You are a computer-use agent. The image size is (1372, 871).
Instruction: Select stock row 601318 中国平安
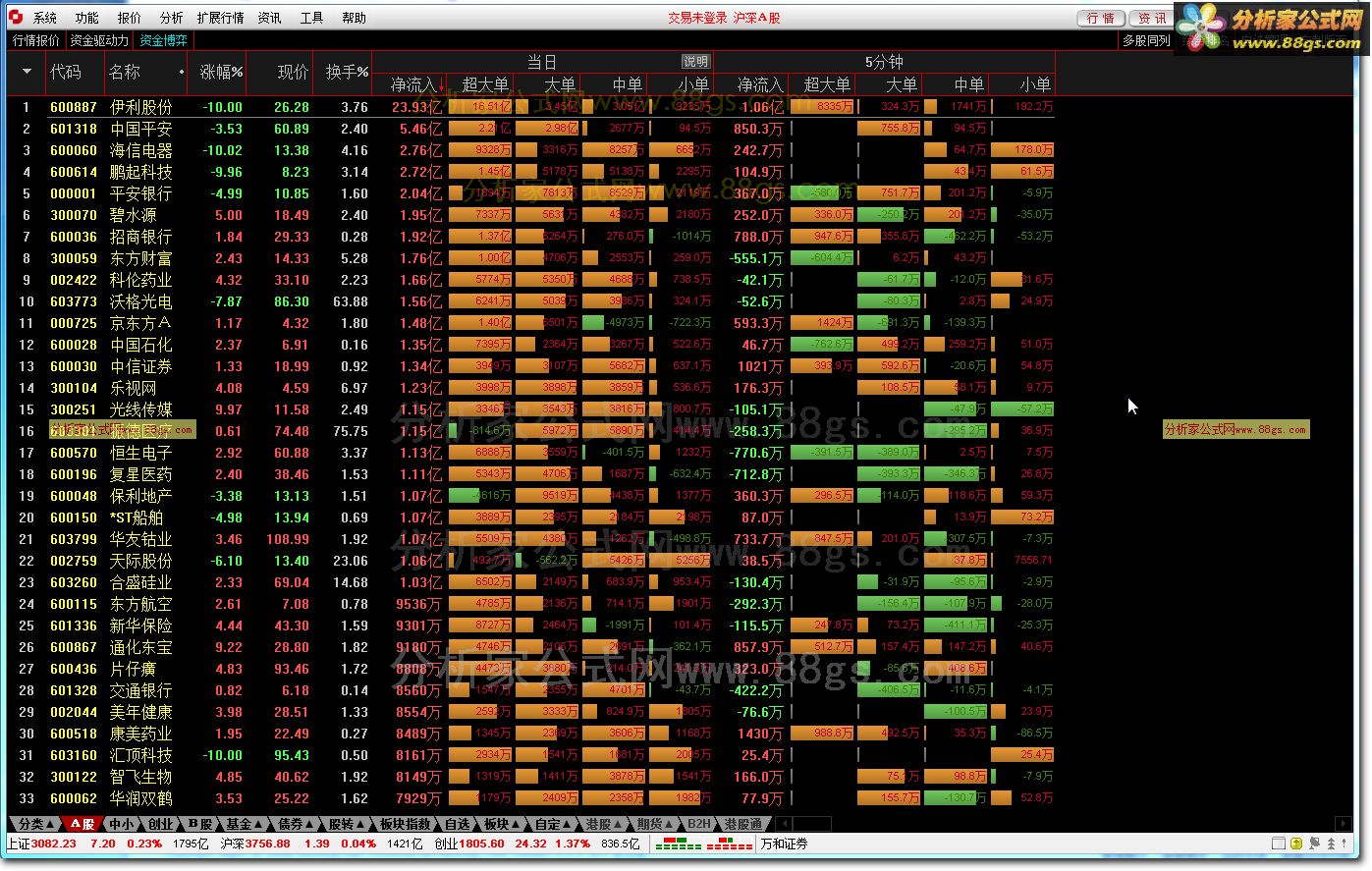coord(530,129)
